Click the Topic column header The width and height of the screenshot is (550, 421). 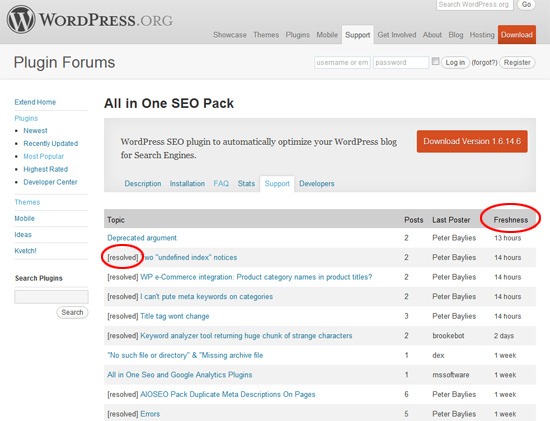(x=116, y=220)
